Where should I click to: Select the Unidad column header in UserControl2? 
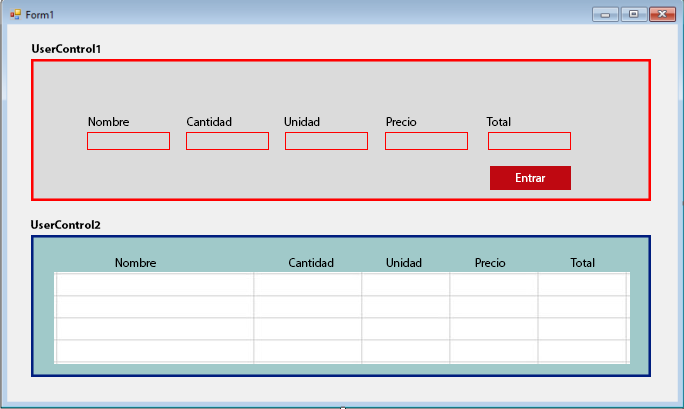click(x=404, y=263)
